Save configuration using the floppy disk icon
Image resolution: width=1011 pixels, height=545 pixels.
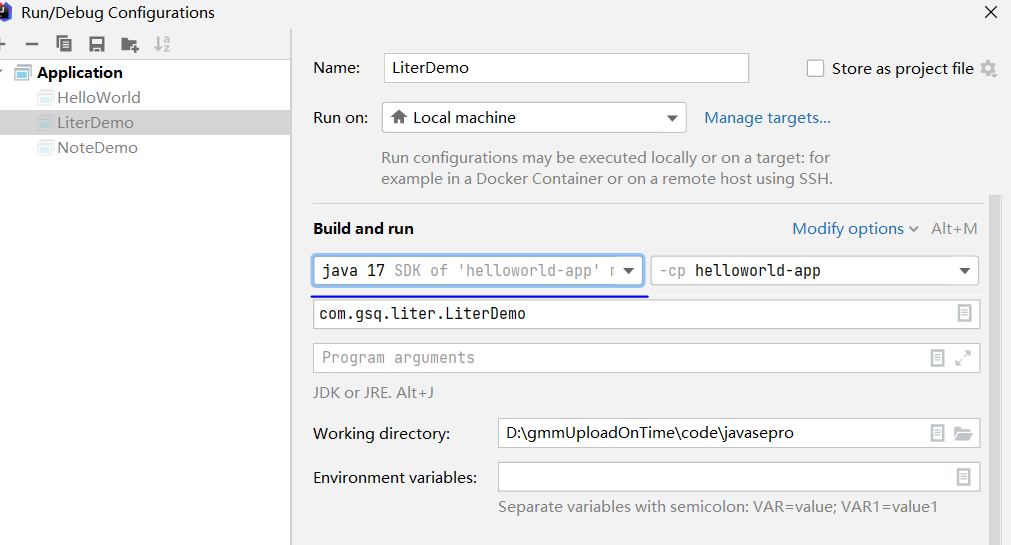tap(97, 44)
